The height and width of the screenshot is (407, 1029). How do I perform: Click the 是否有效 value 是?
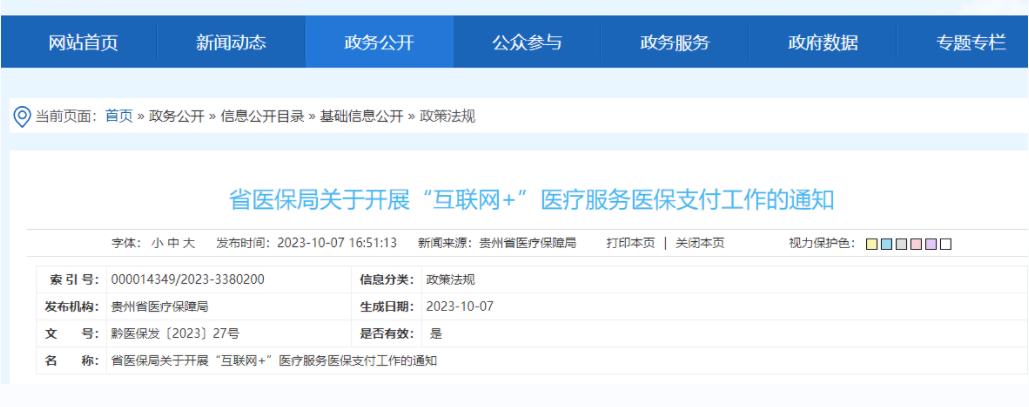point(436,333)
